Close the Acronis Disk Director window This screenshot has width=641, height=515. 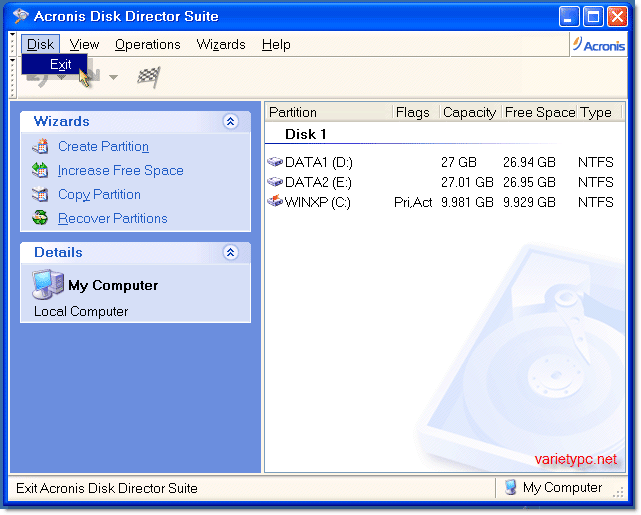pos(617,17)
